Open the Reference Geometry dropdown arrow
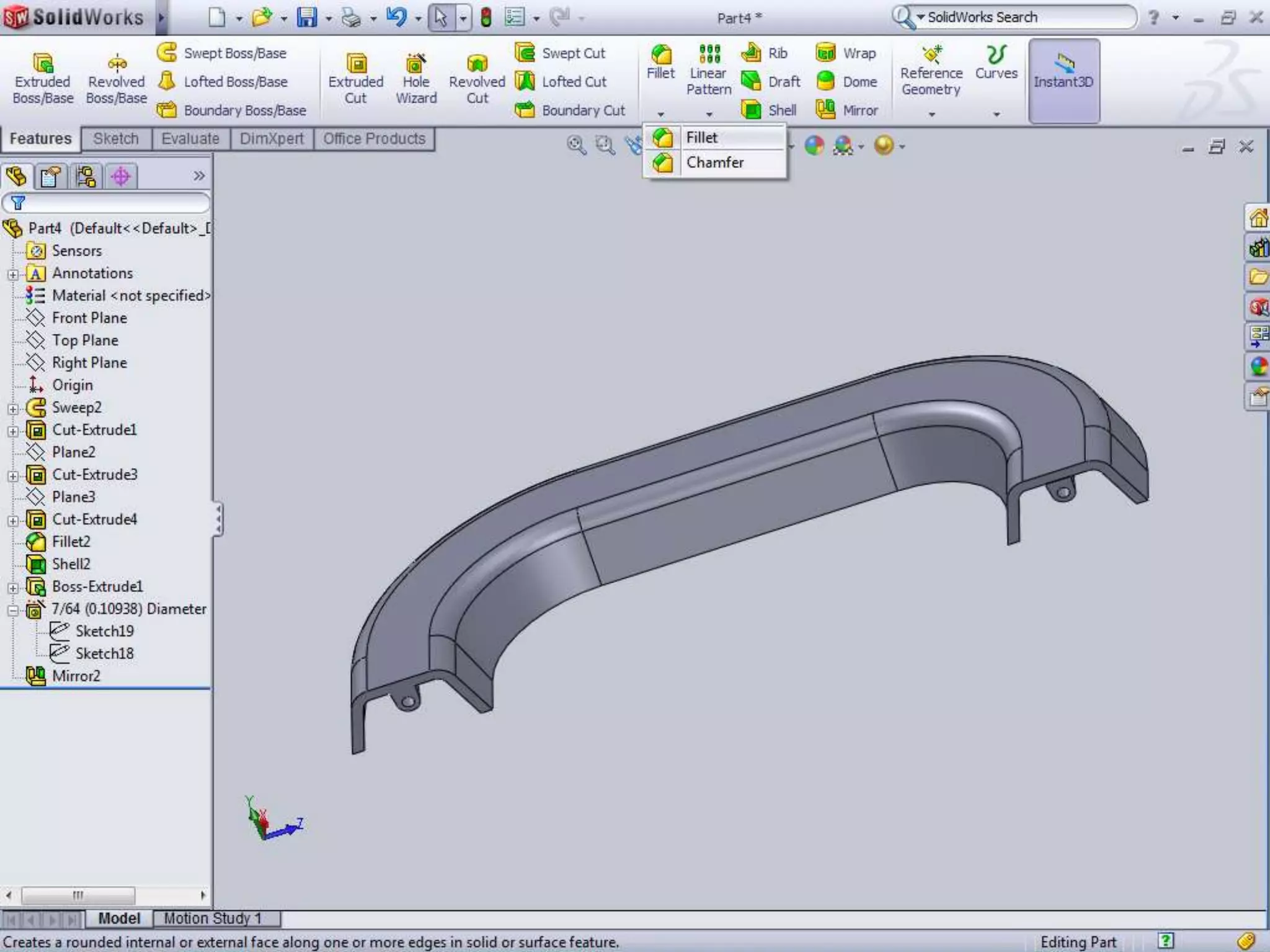 [x=931, y=115]
